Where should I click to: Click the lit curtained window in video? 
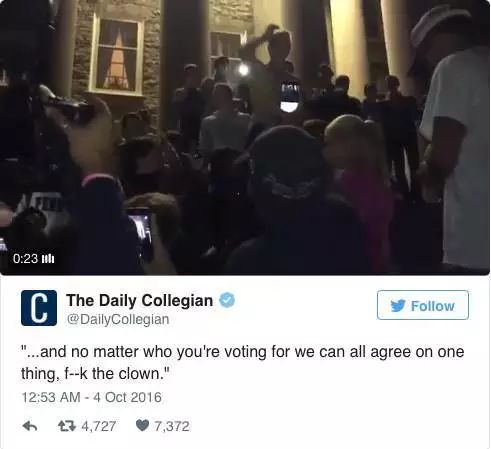point(117,55)
